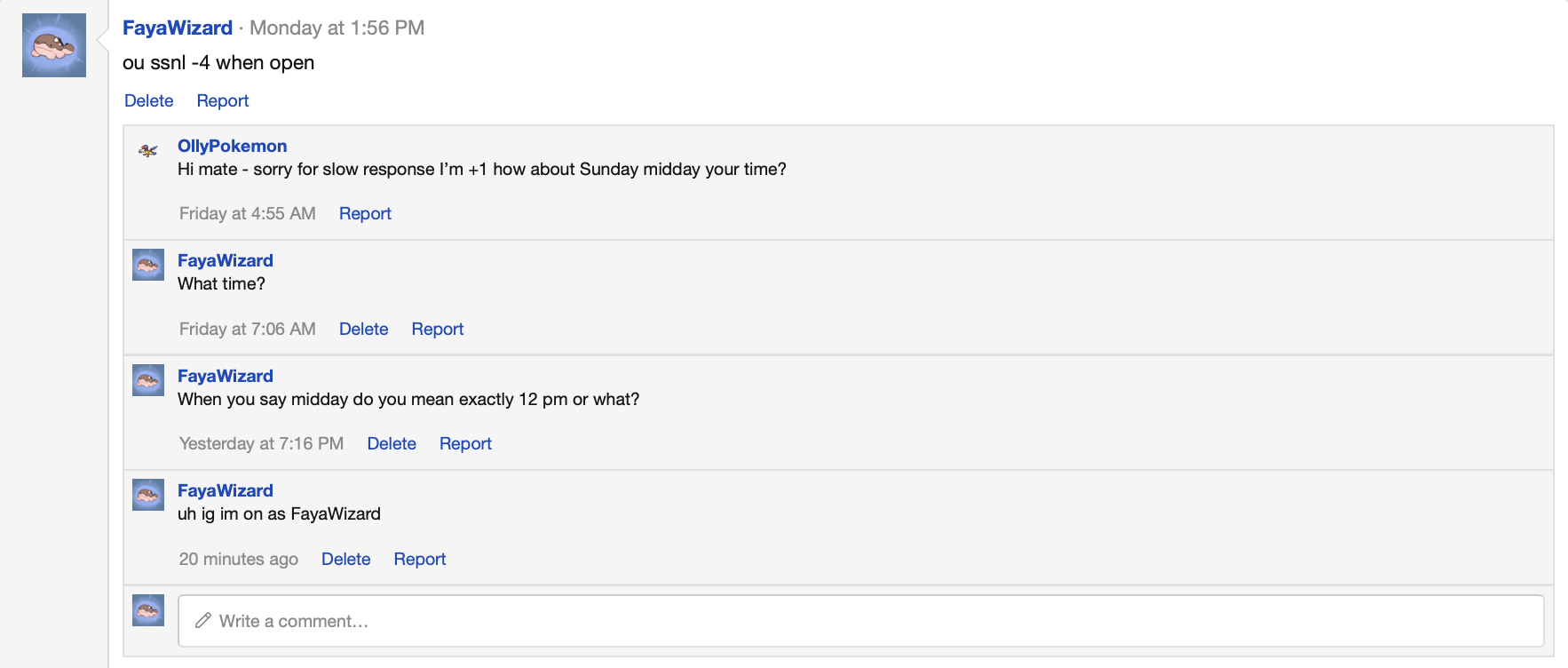Click avatar beside "uh ig im on" comment

point(148,495)
